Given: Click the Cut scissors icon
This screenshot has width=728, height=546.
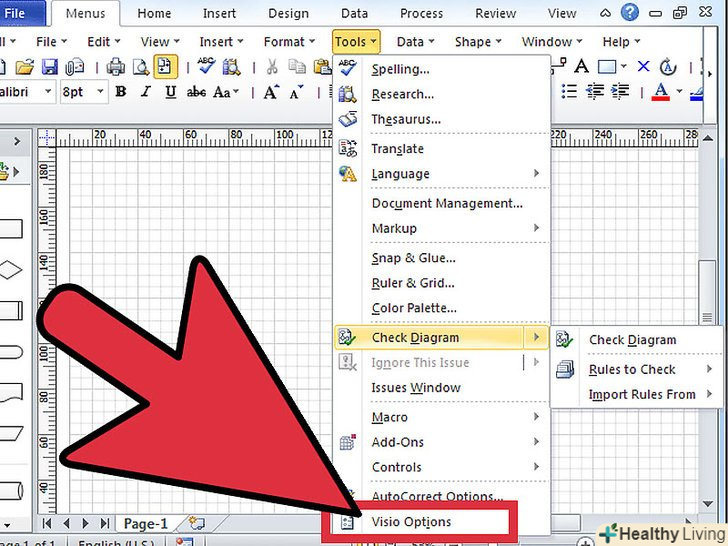Looking at the screenshot, I should (x=272, y=67).
